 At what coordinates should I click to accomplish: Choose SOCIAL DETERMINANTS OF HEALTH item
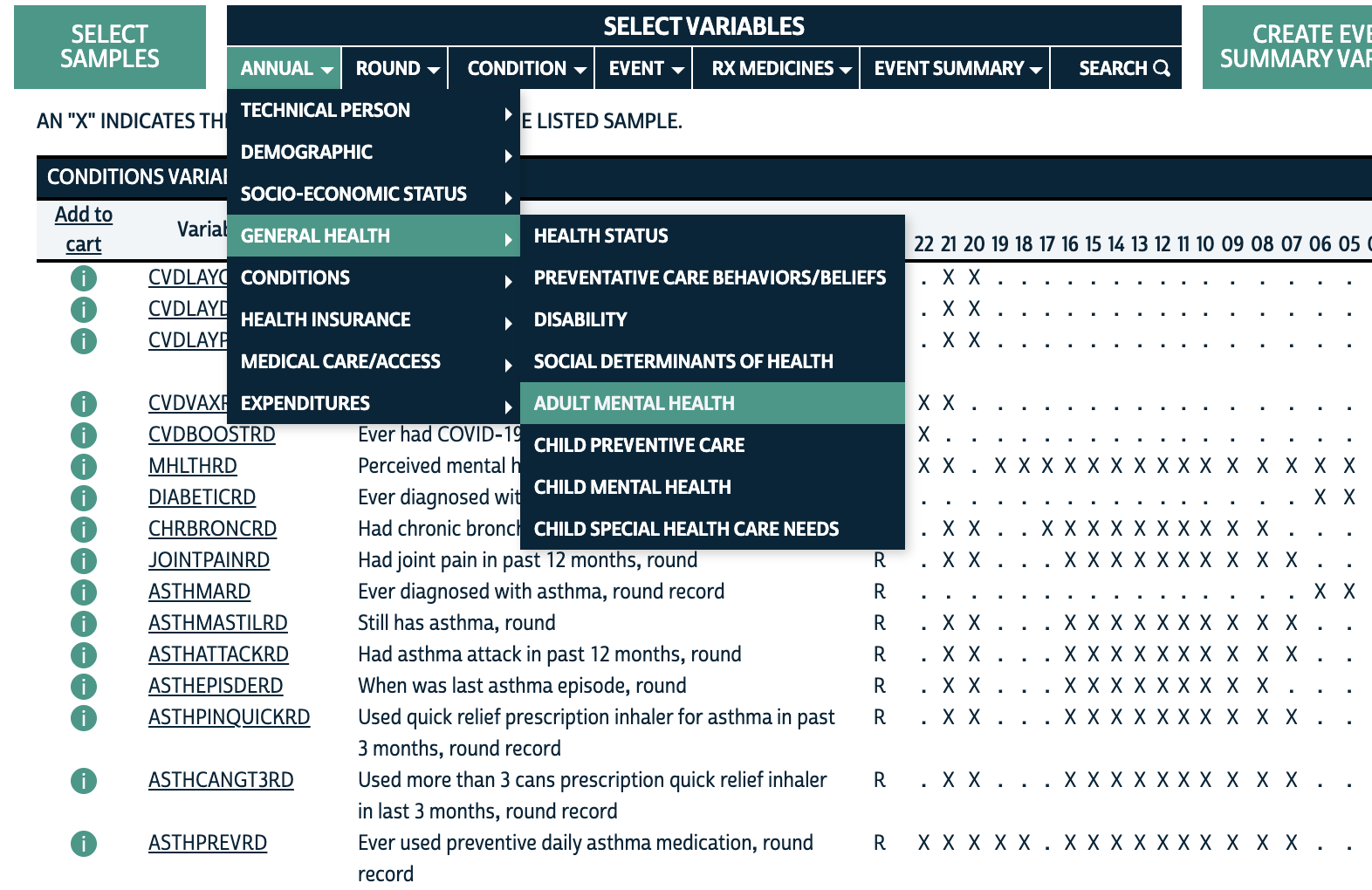(712, 361)
